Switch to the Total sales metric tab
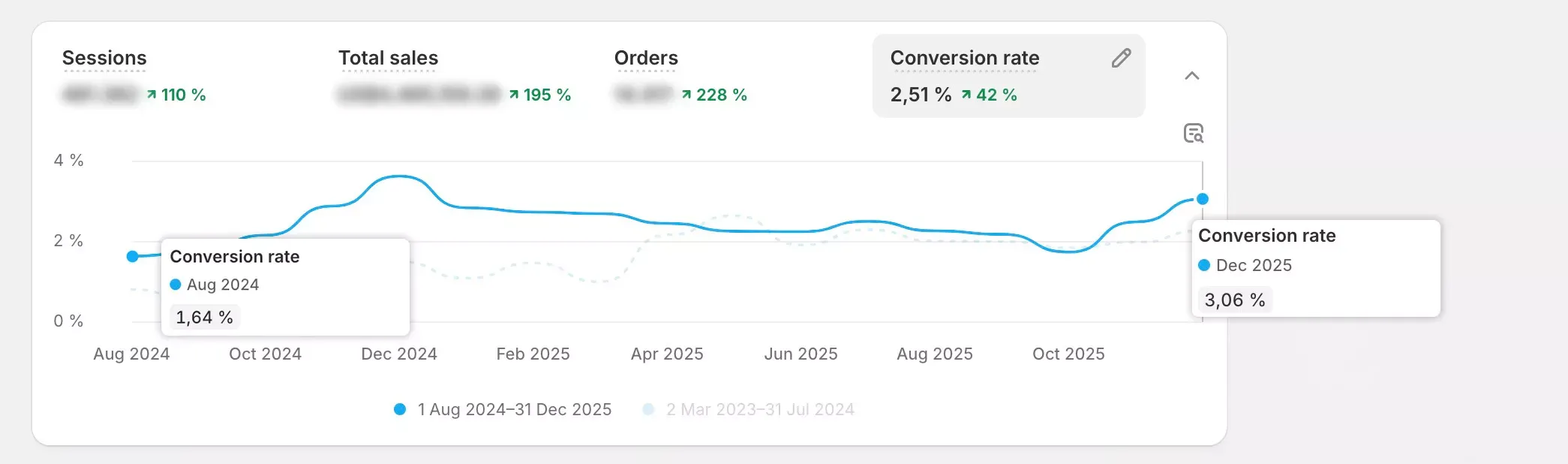 point(388,58)
